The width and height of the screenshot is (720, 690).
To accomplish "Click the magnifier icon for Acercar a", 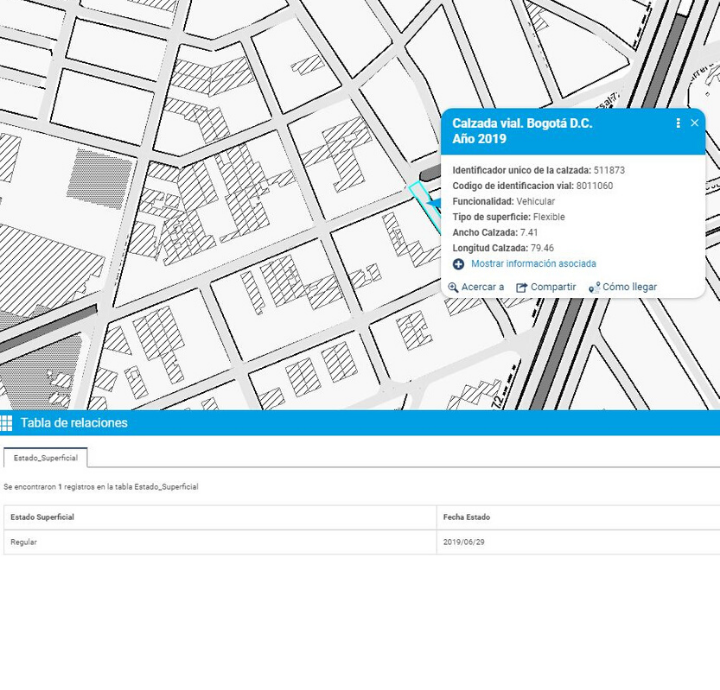I will tap(453, 287).
